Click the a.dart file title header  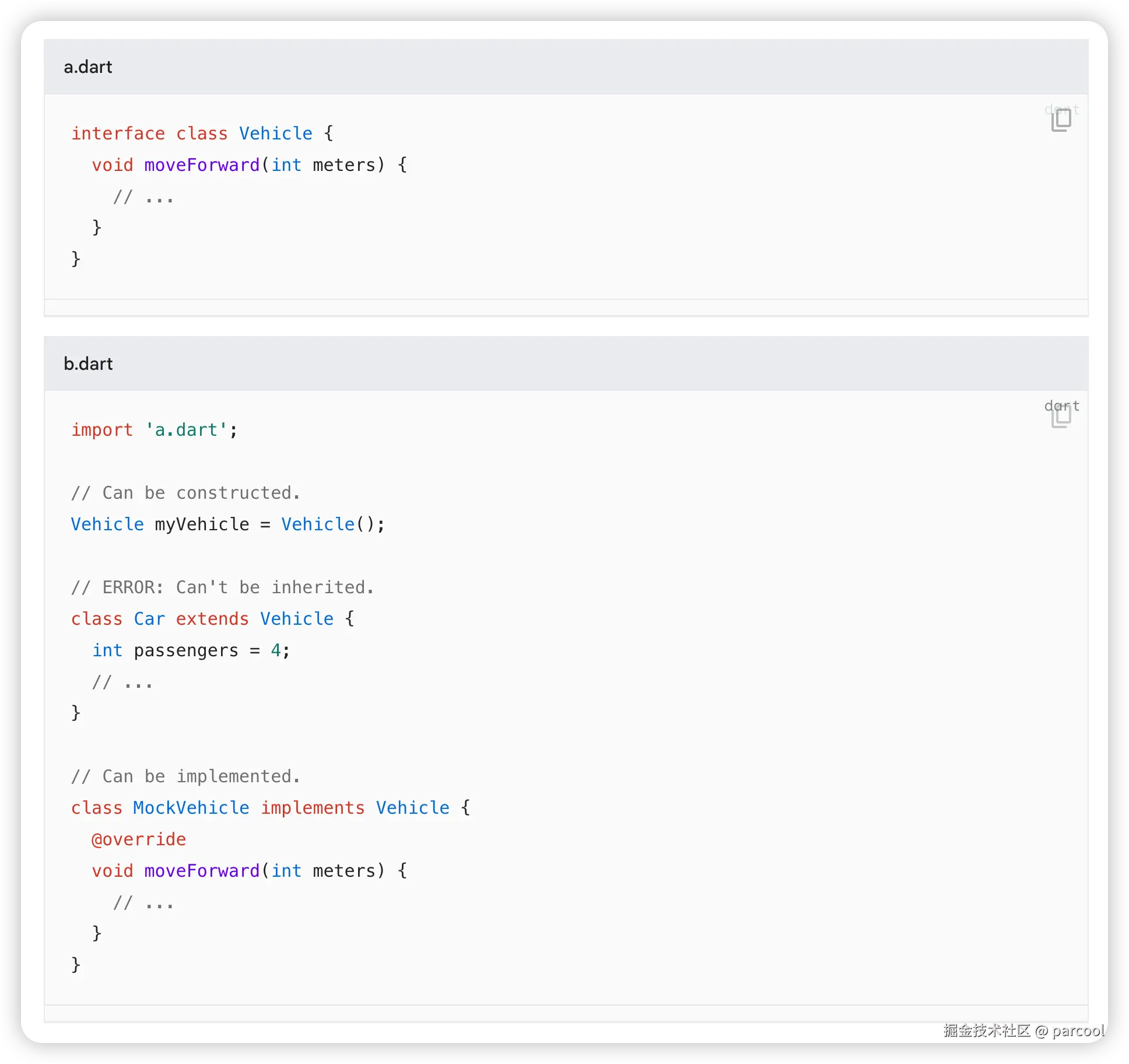[x=88, y=67]
